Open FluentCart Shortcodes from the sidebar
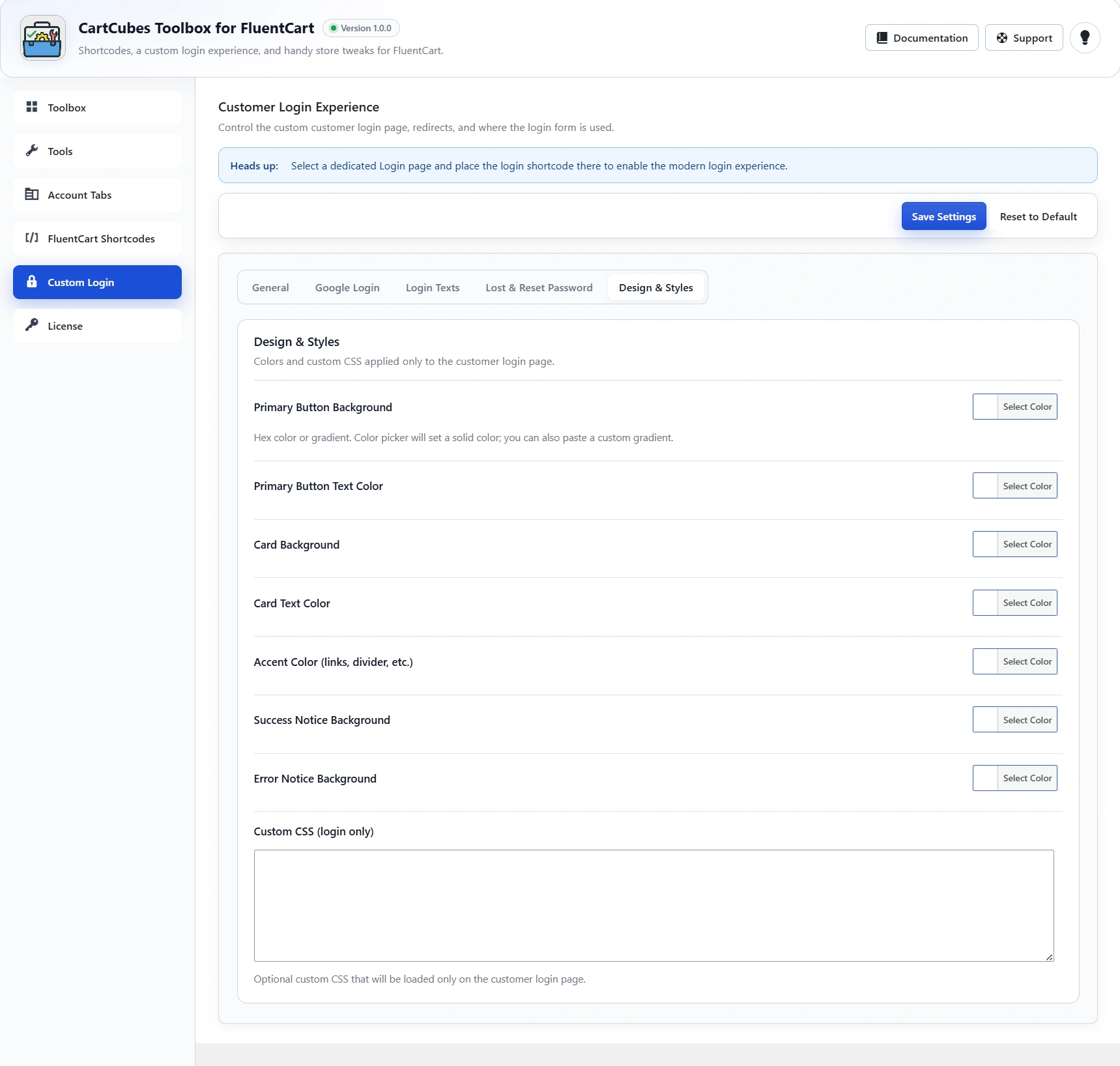Image resolution: width=1120 pixels, height=1066 pixels. coord(97,238)
